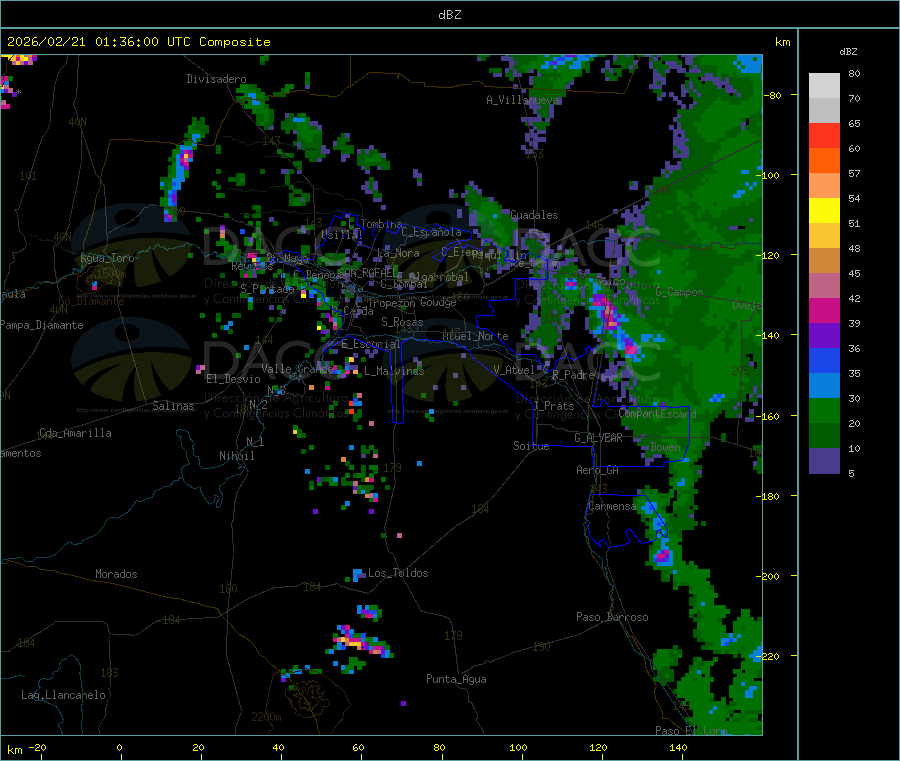Screen dimensions: 900x761
Task: Click the Algarrobal place label
Action: (x=439, y=277)
